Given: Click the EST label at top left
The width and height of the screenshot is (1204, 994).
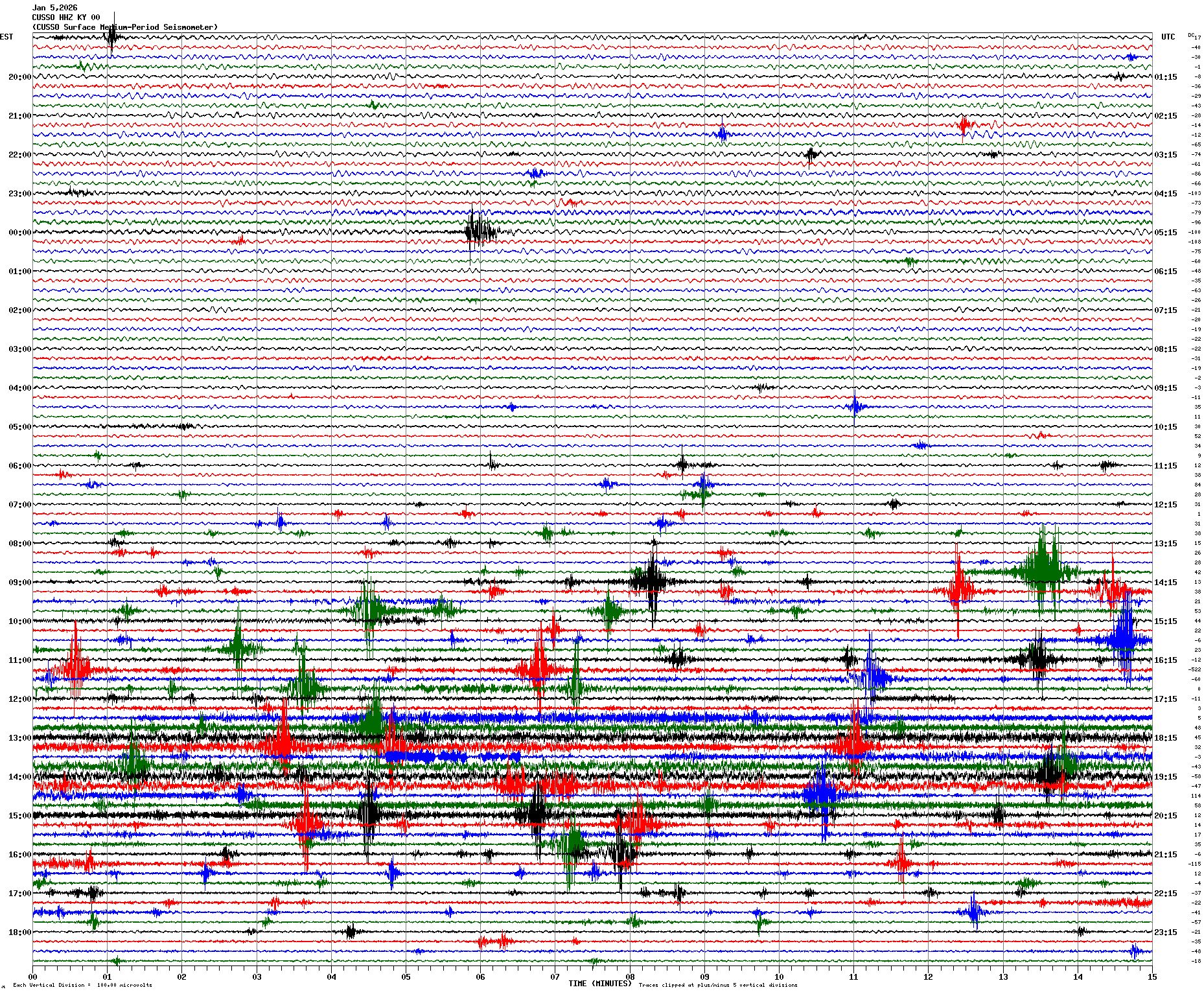Looking at the screenshot, I should [x=6, y=37].
